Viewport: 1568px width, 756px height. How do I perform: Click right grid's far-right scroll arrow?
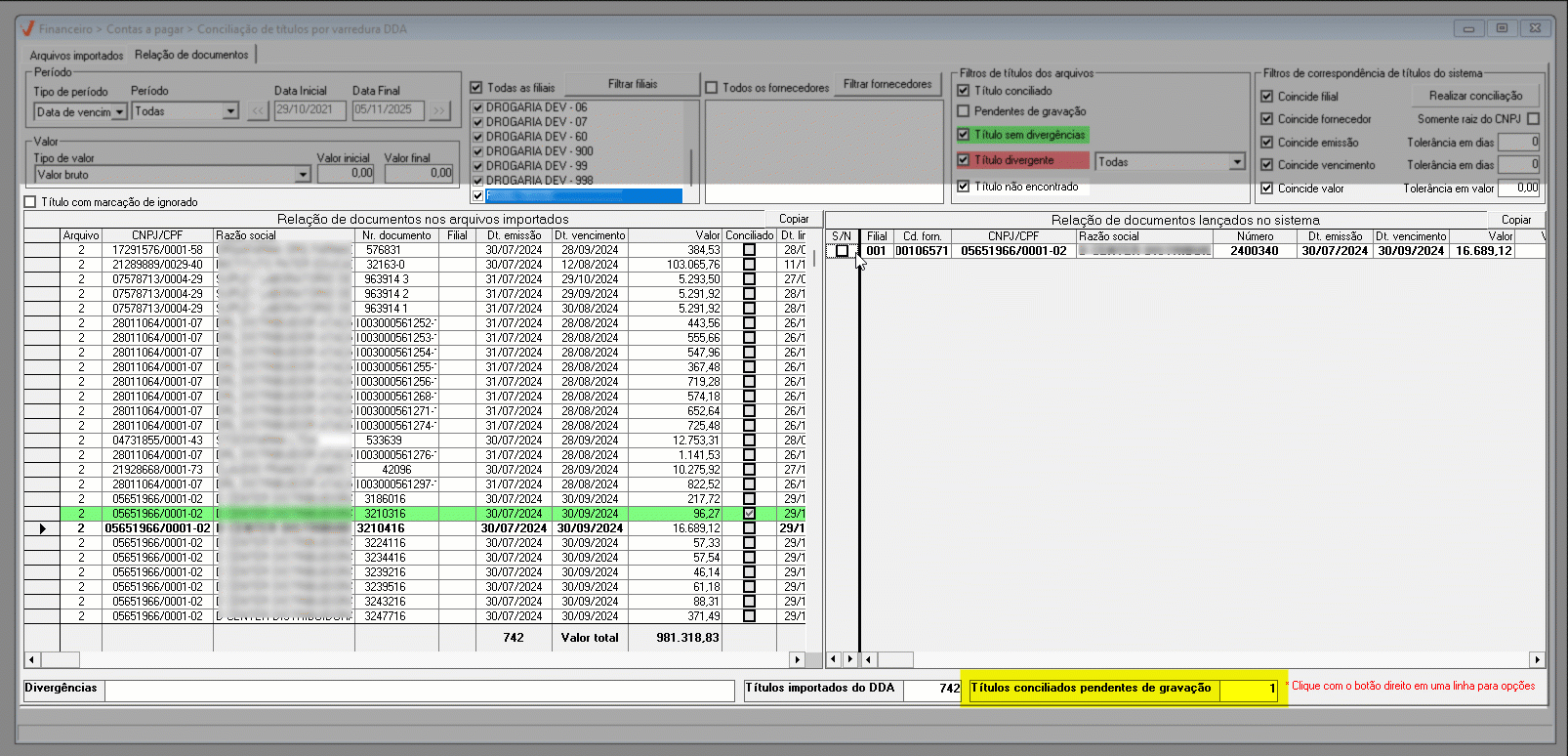click(x=1537, y=659)
